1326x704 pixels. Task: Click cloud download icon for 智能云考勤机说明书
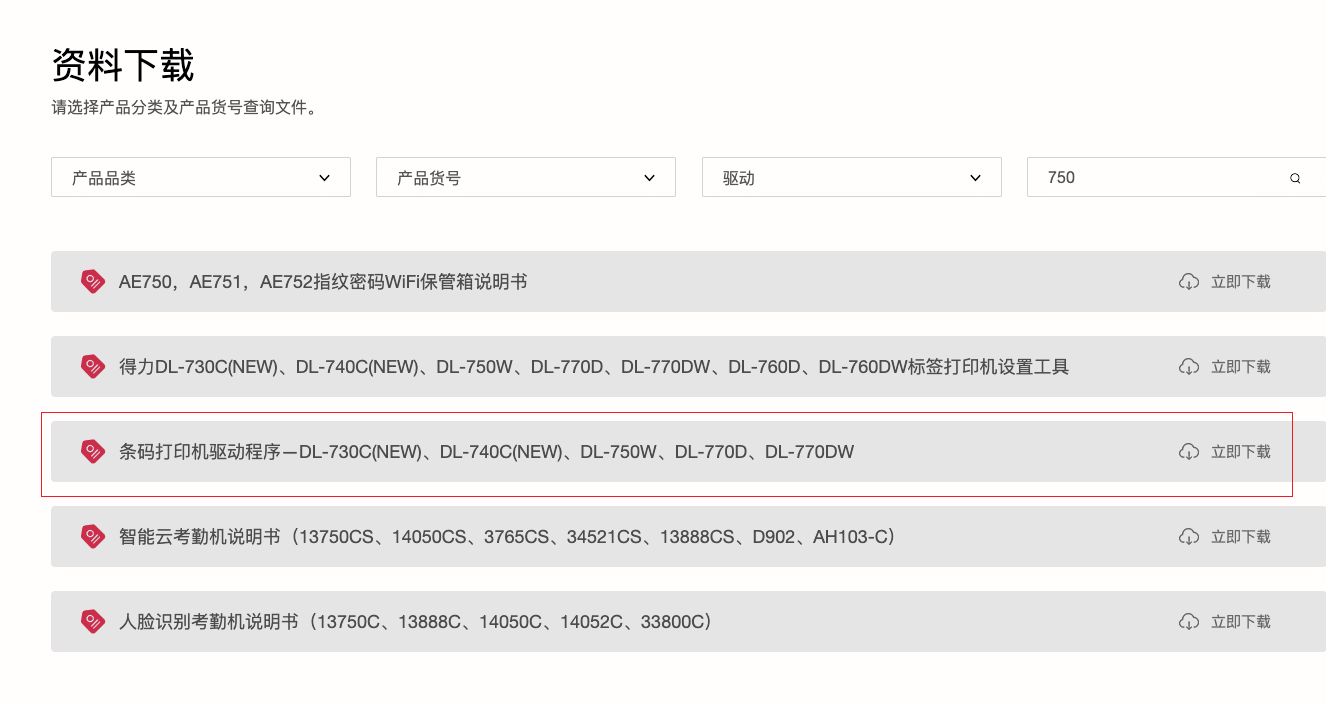[1188, 537]
